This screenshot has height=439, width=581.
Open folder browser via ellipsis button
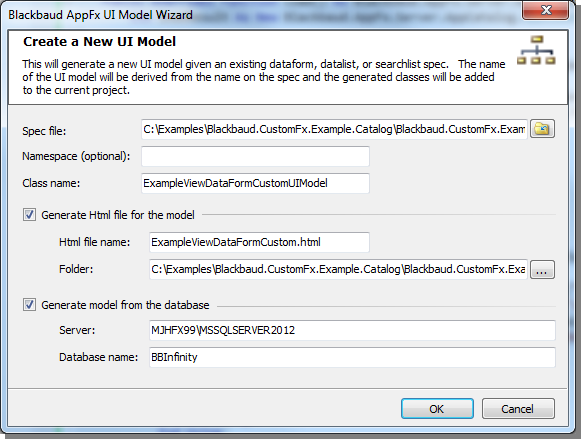[542, 269]
